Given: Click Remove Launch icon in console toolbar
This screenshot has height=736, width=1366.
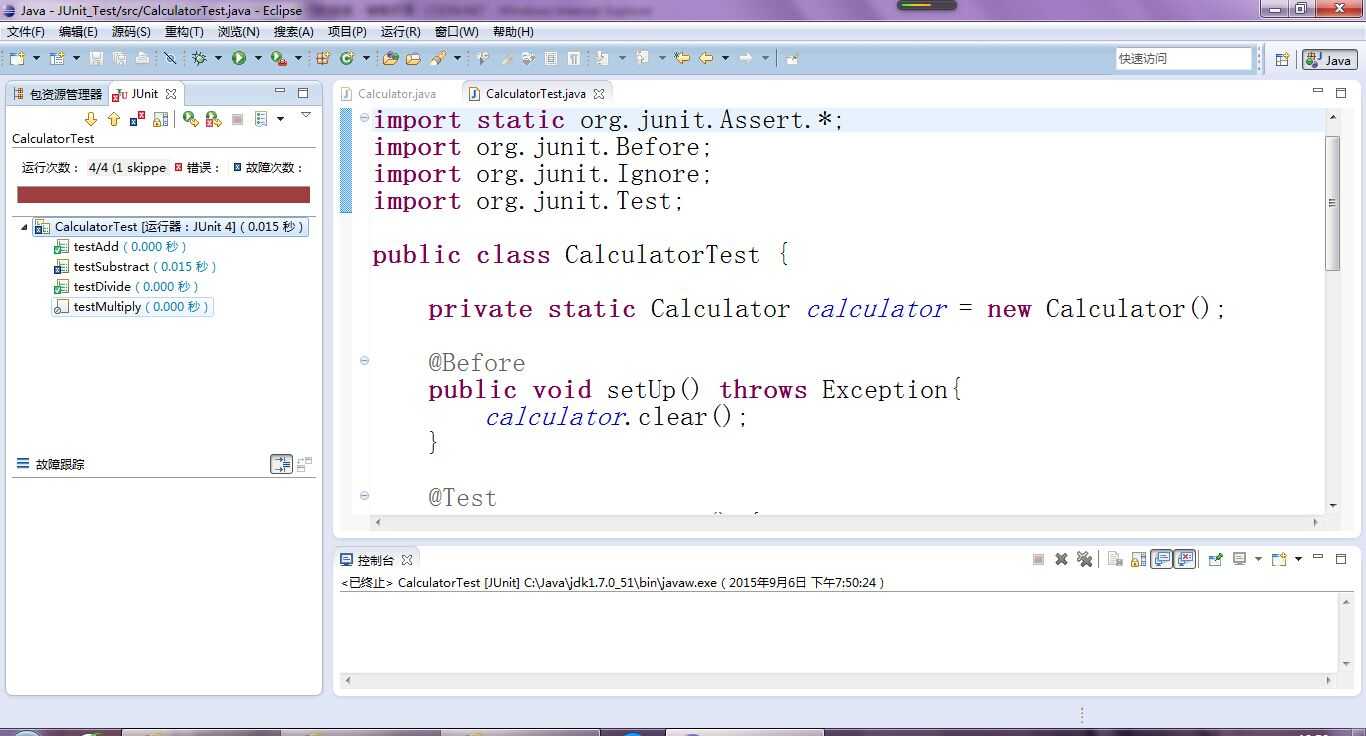Looking at the screenshot, I should [1062, 559].
